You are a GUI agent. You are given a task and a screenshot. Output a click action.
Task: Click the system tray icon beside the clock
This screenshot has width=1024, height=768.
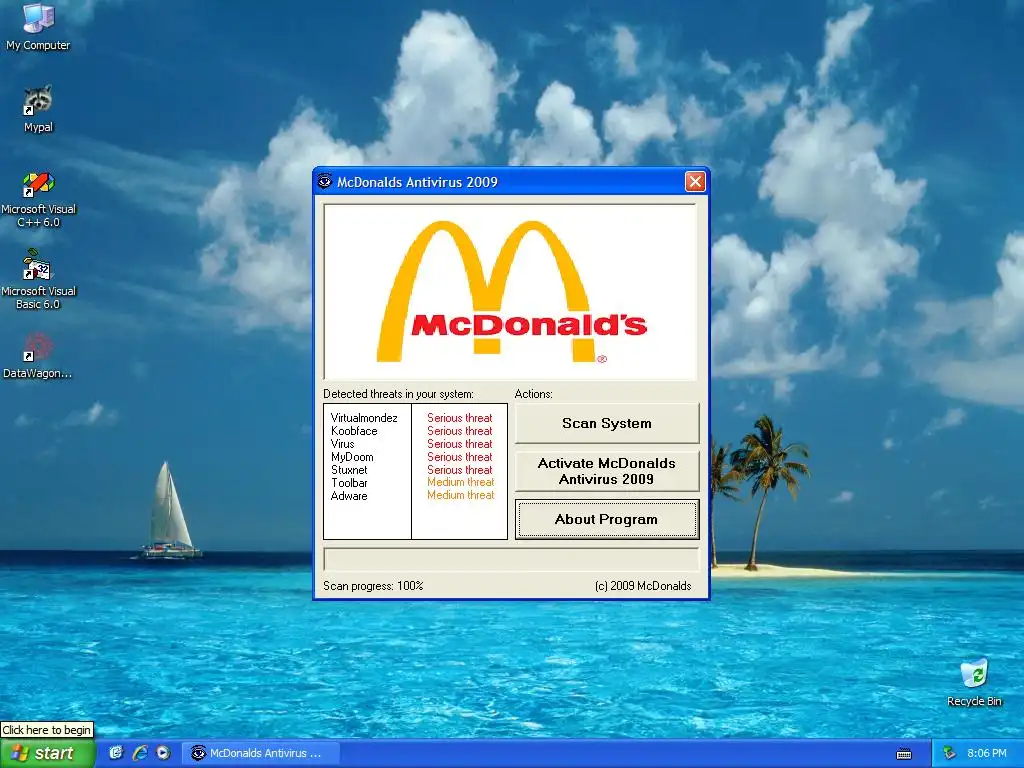949,753
